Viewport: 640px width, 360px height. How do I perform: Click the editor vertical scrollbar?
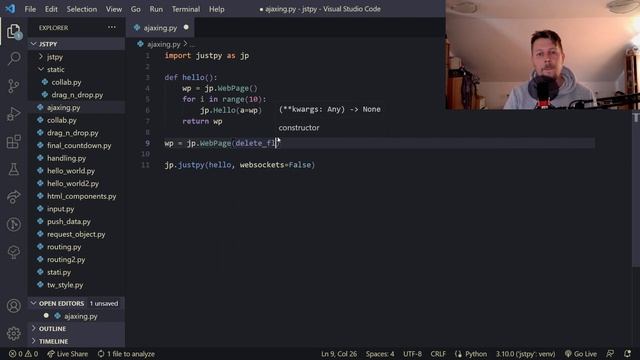[636, 188]
